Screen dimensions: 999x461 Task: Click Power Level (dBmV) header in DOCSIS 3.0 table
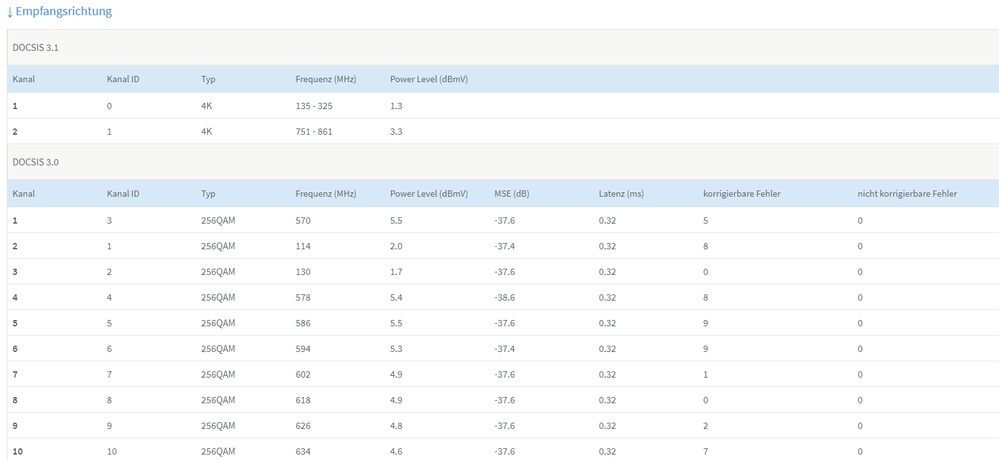point(429,194)
